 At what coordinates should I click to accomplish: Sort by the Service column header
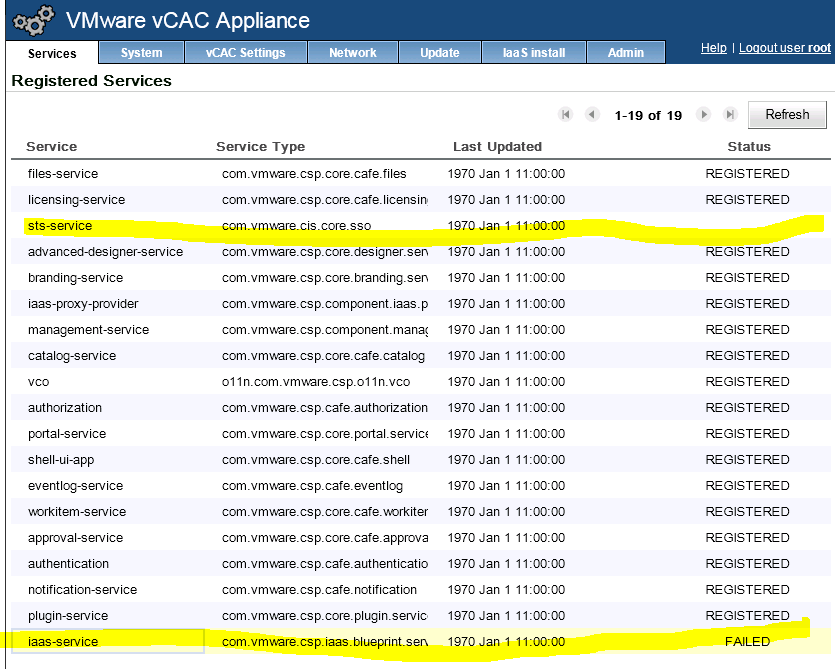point(52,146)
